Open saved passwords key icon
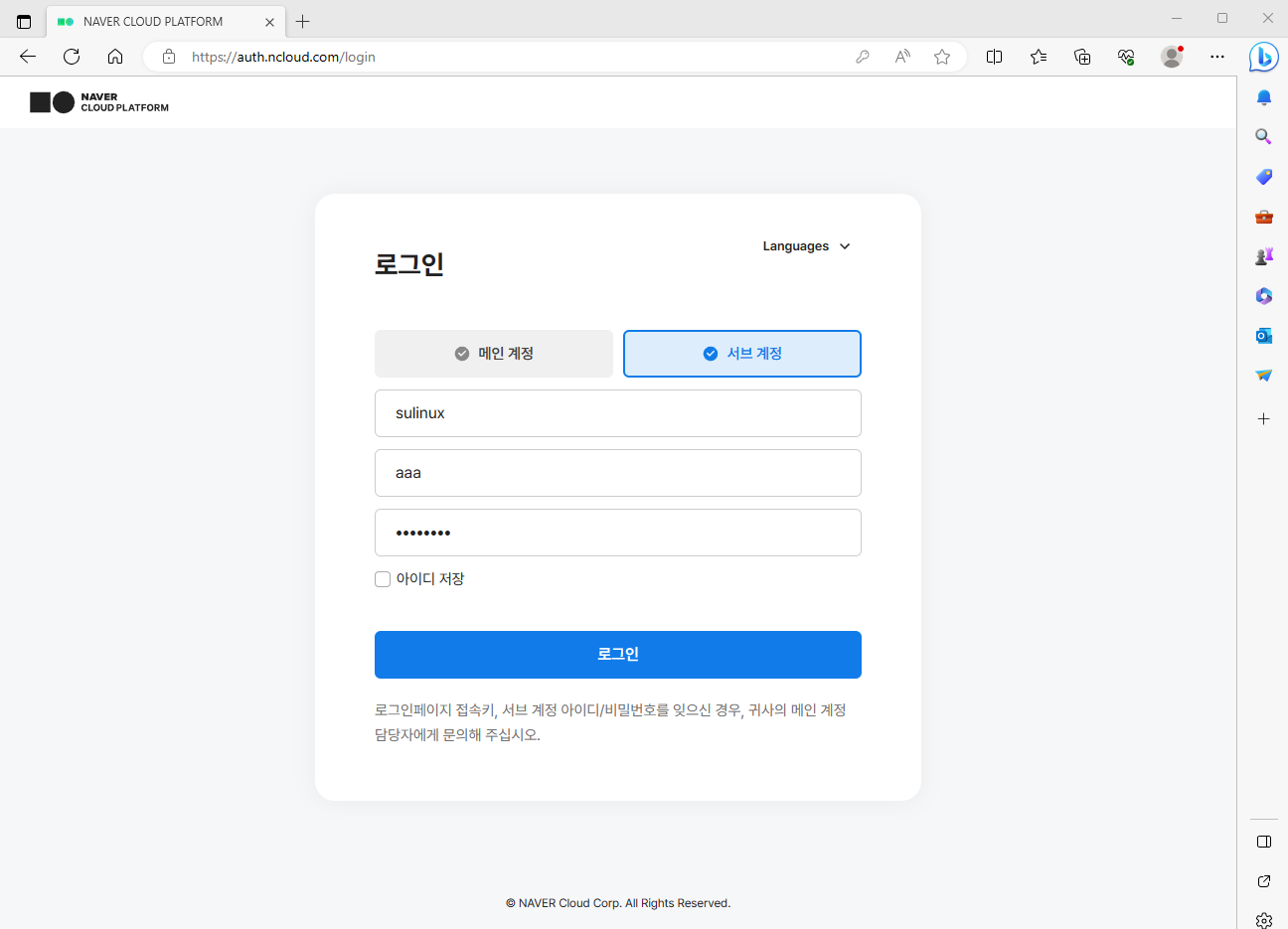Image resolution: width=1288 pixels, height=929 pixels. pyautogui.click(x=863, y=57)
